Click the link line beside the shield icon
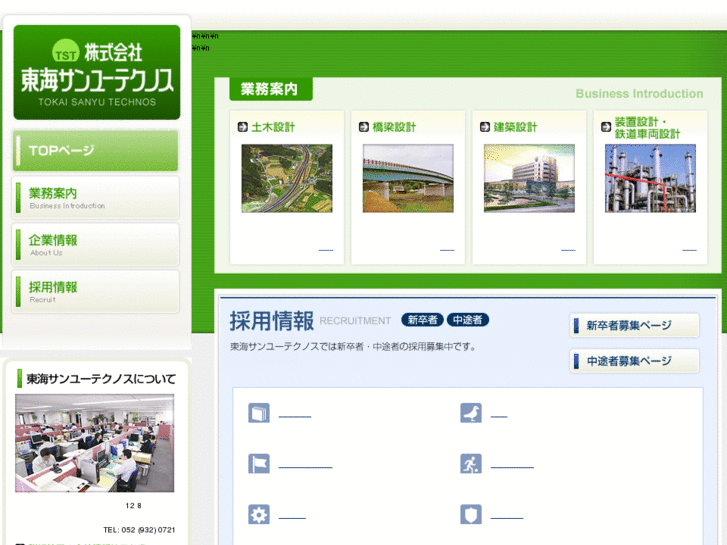The height and width of the screenshot is (545, 727). 507,518
